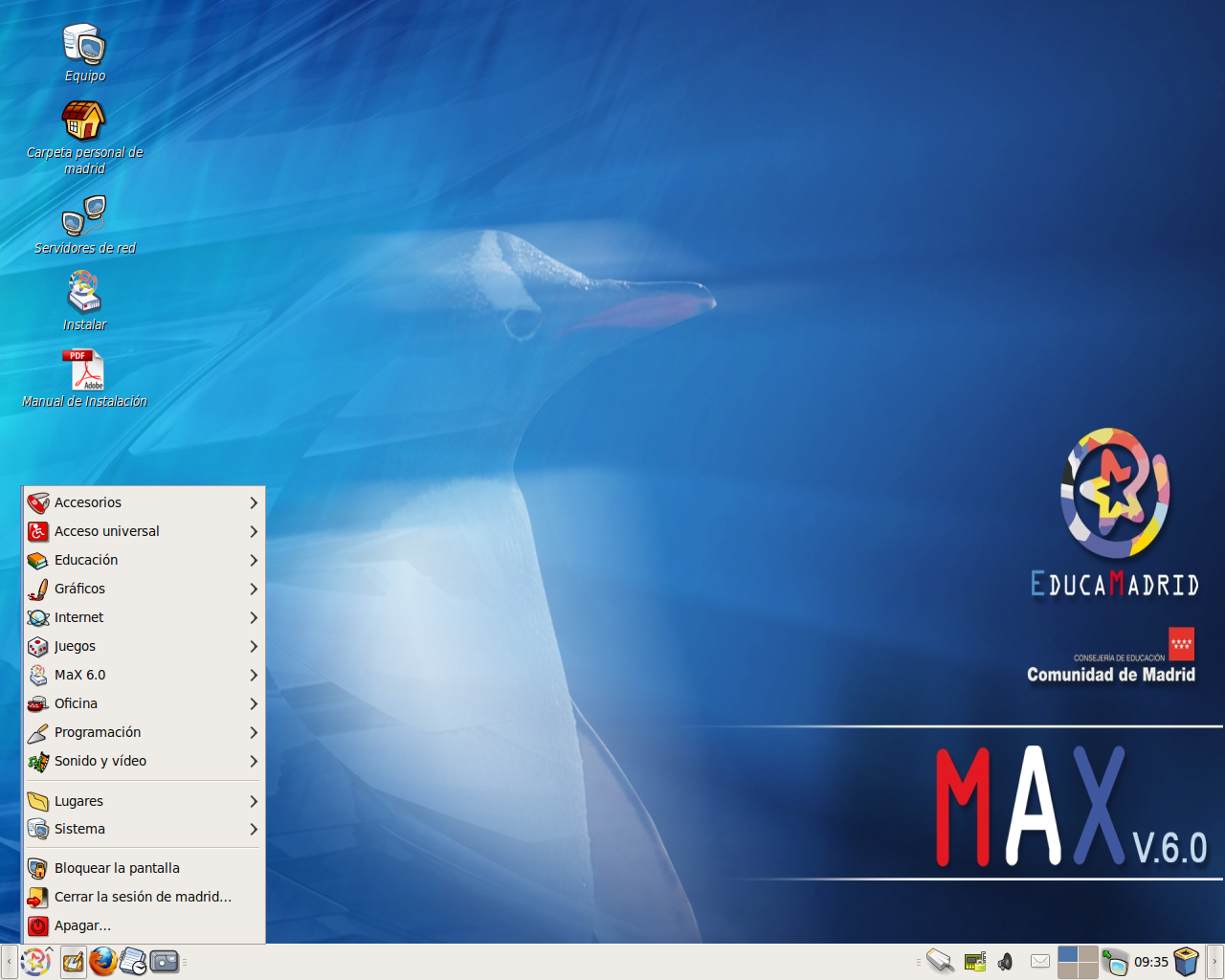Click the EducaMadrid main menu panel icon

(x=35, y=961)
